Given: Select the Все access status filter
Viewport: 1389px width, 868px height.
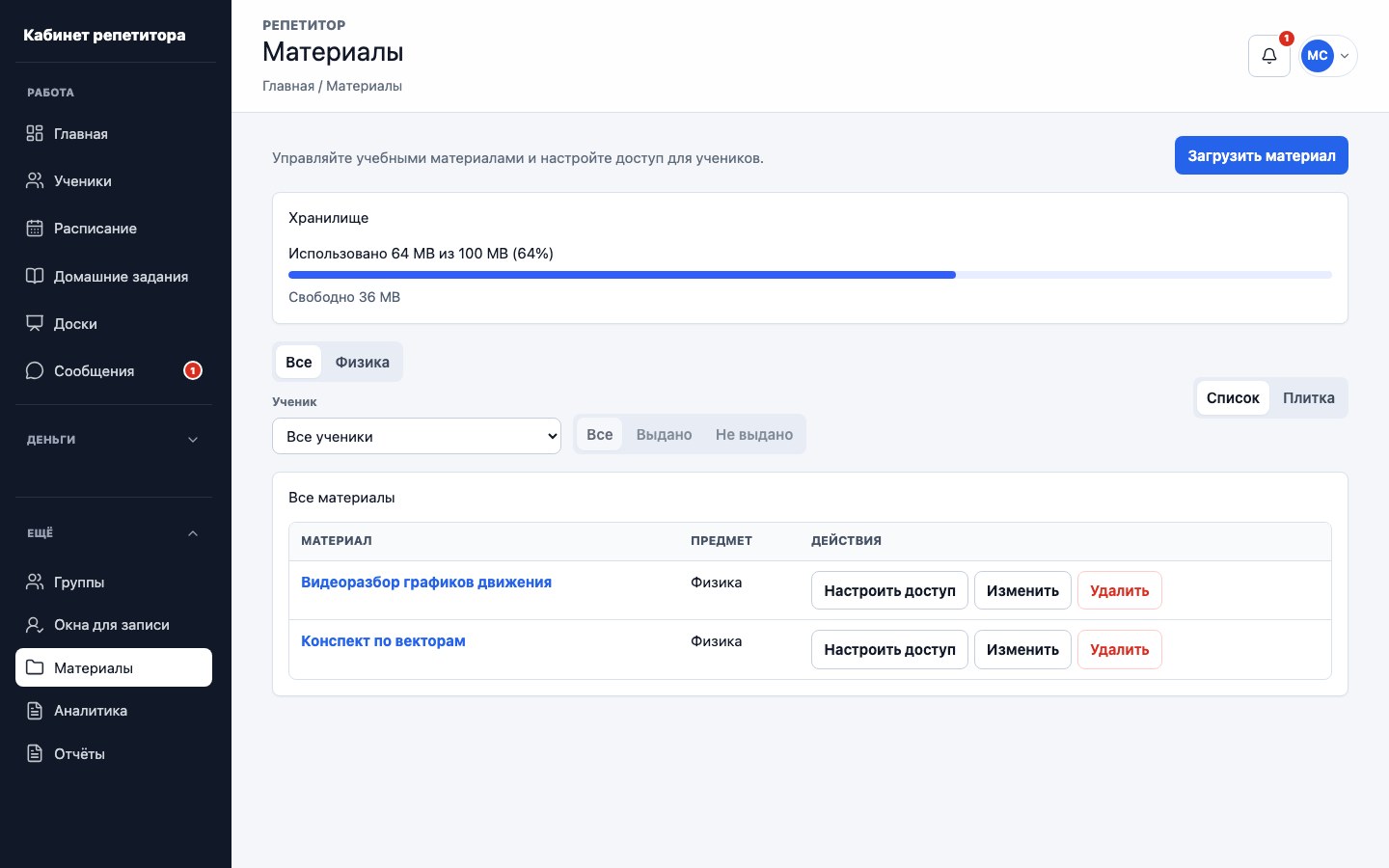Looking at the screenshot, I should 600,434.
